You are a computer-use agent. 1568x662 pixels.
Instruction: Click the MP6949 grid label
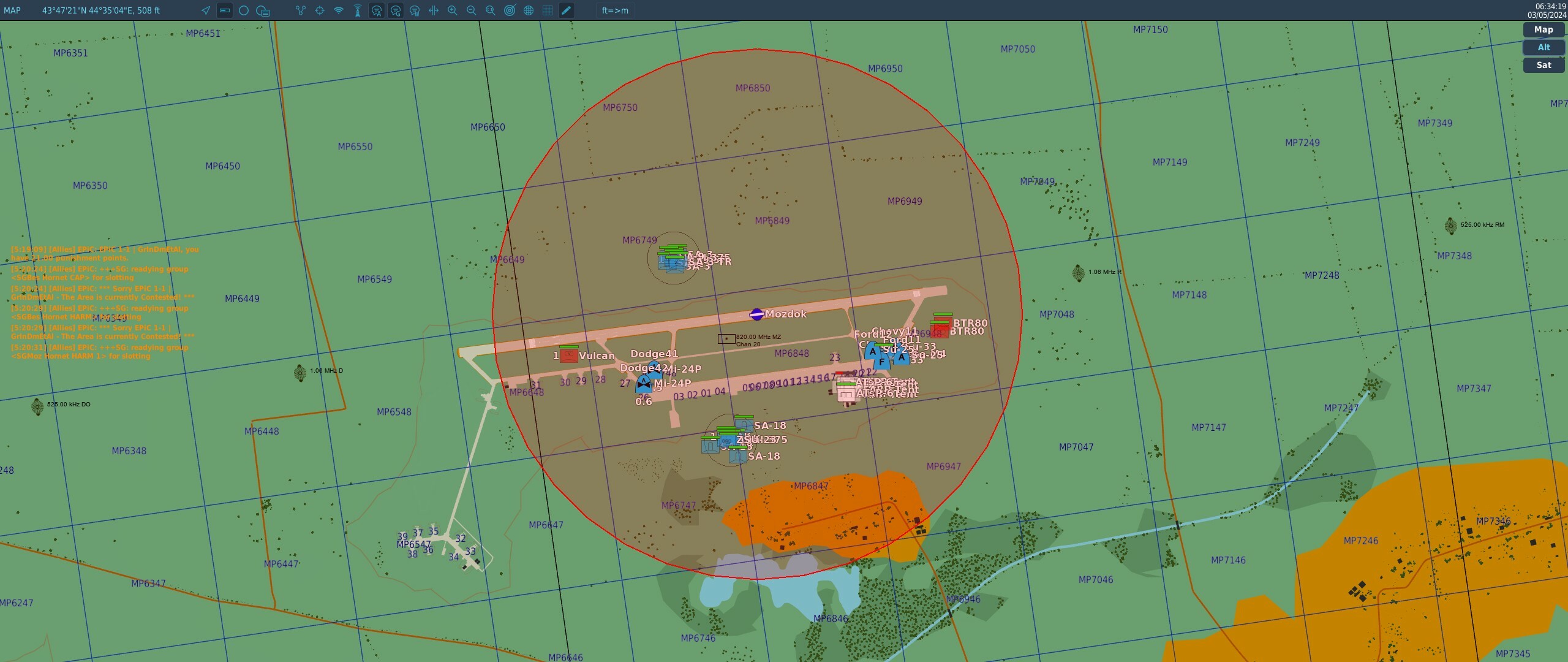point(905,201)
